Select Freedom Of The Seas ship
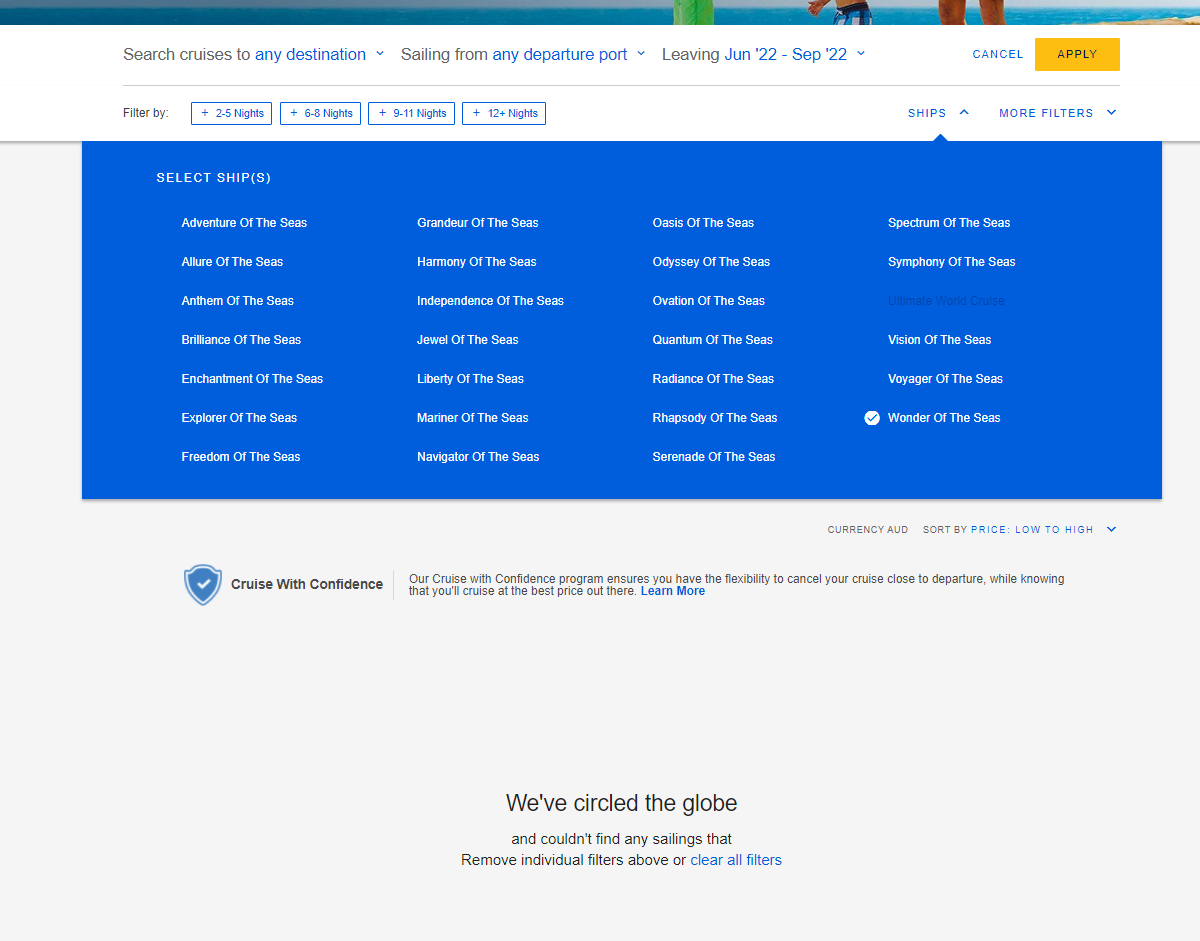 pyautogui.click(x=241, y=457)
